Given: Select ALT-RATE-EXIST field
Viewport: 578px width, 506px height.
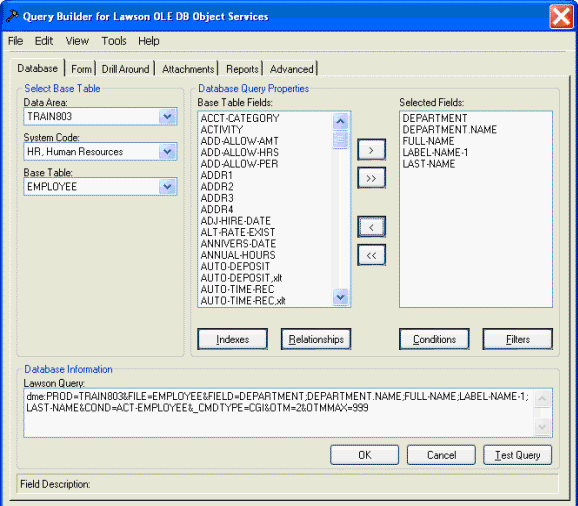Looking at the screenshot, I should pyautogui.click(x=238, y=233).
